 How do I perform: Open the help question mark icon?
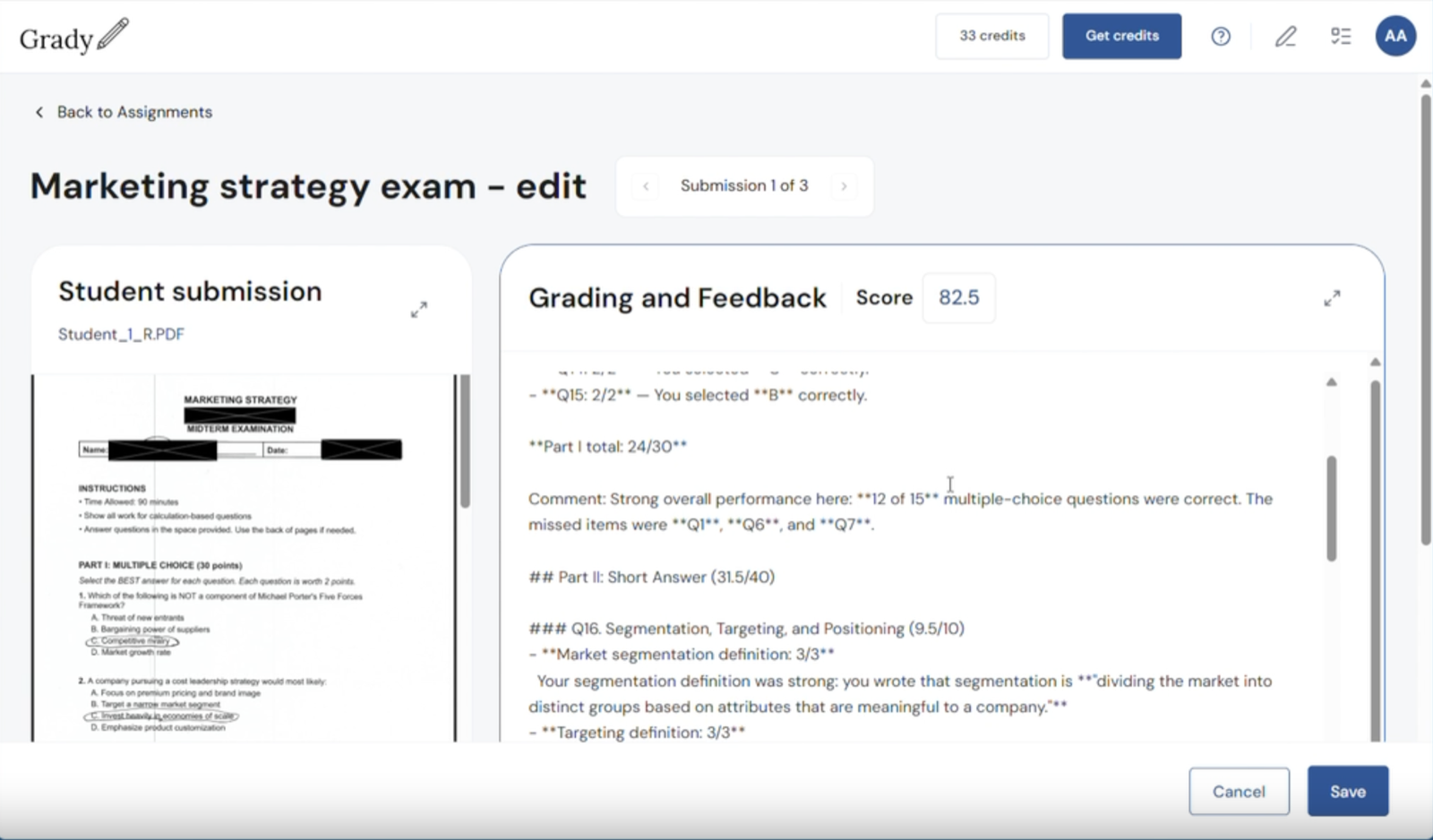coord(1221,36)
